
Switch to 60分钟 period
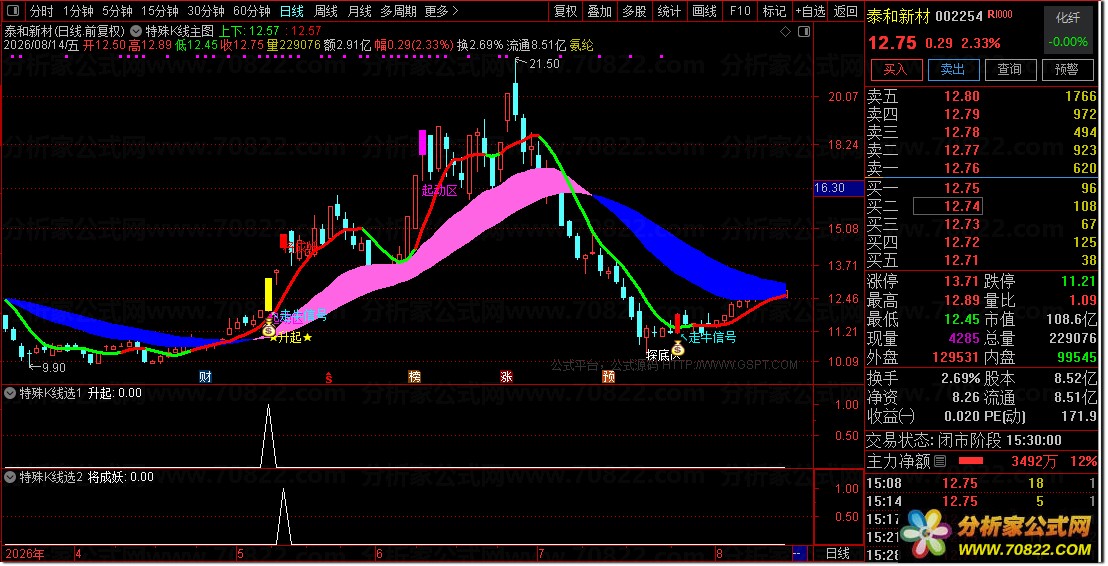252,11
